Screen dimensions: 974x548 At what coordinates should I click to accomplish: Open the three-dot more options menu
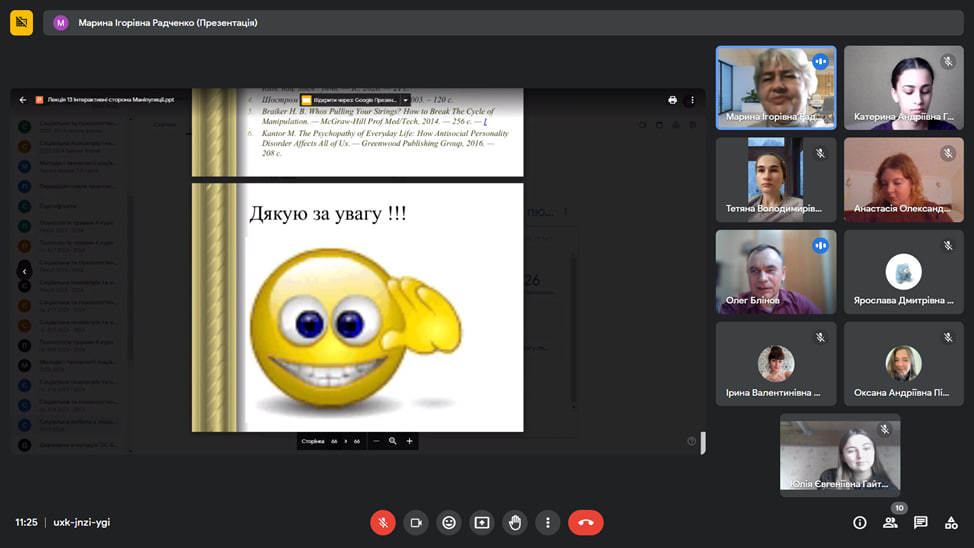547,522
